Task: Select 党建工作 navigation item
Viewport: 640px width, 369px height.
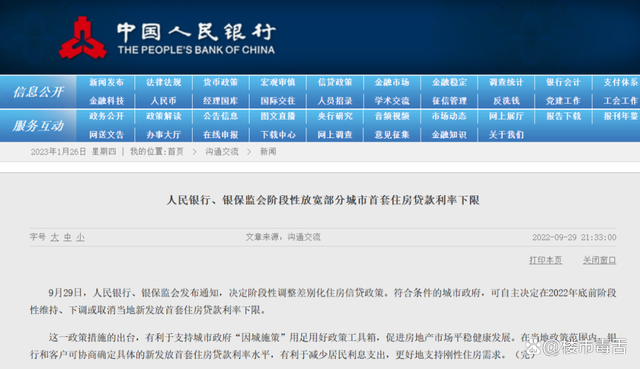Action: (x=563, y=101)
